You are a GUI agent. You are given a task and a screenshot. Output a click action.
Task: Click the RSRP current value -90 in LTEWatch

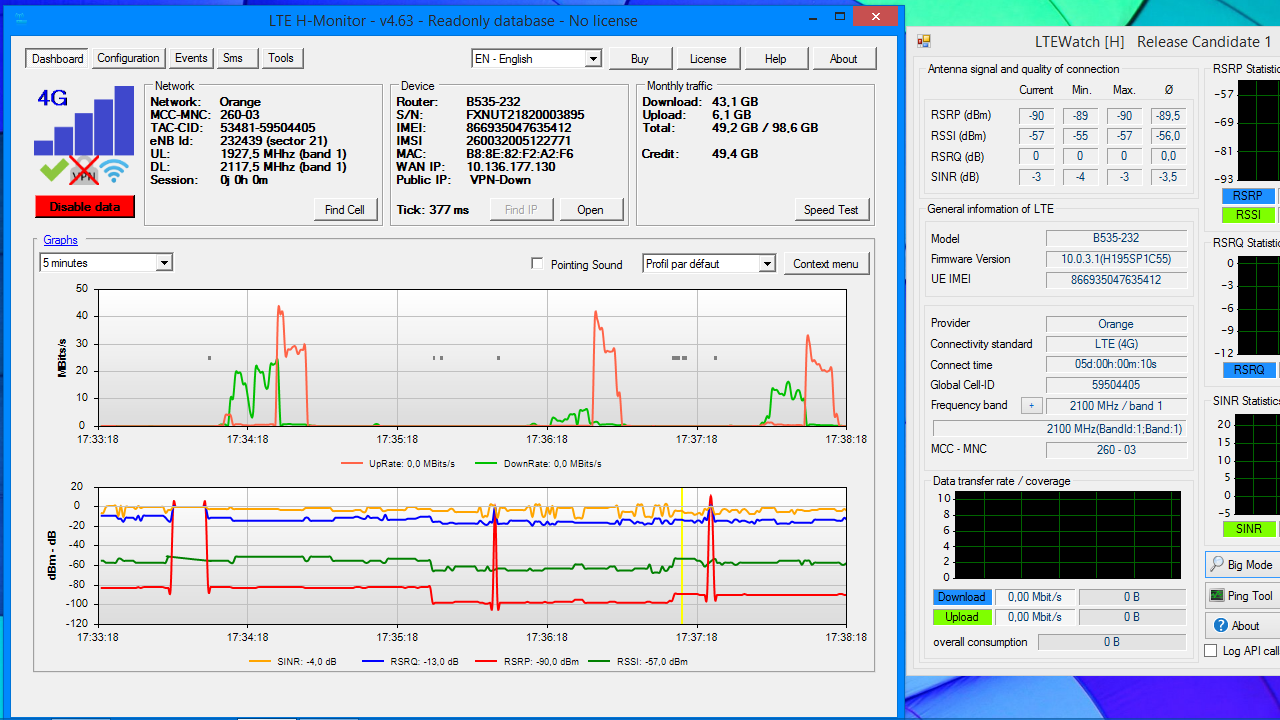pos(1036,116)
